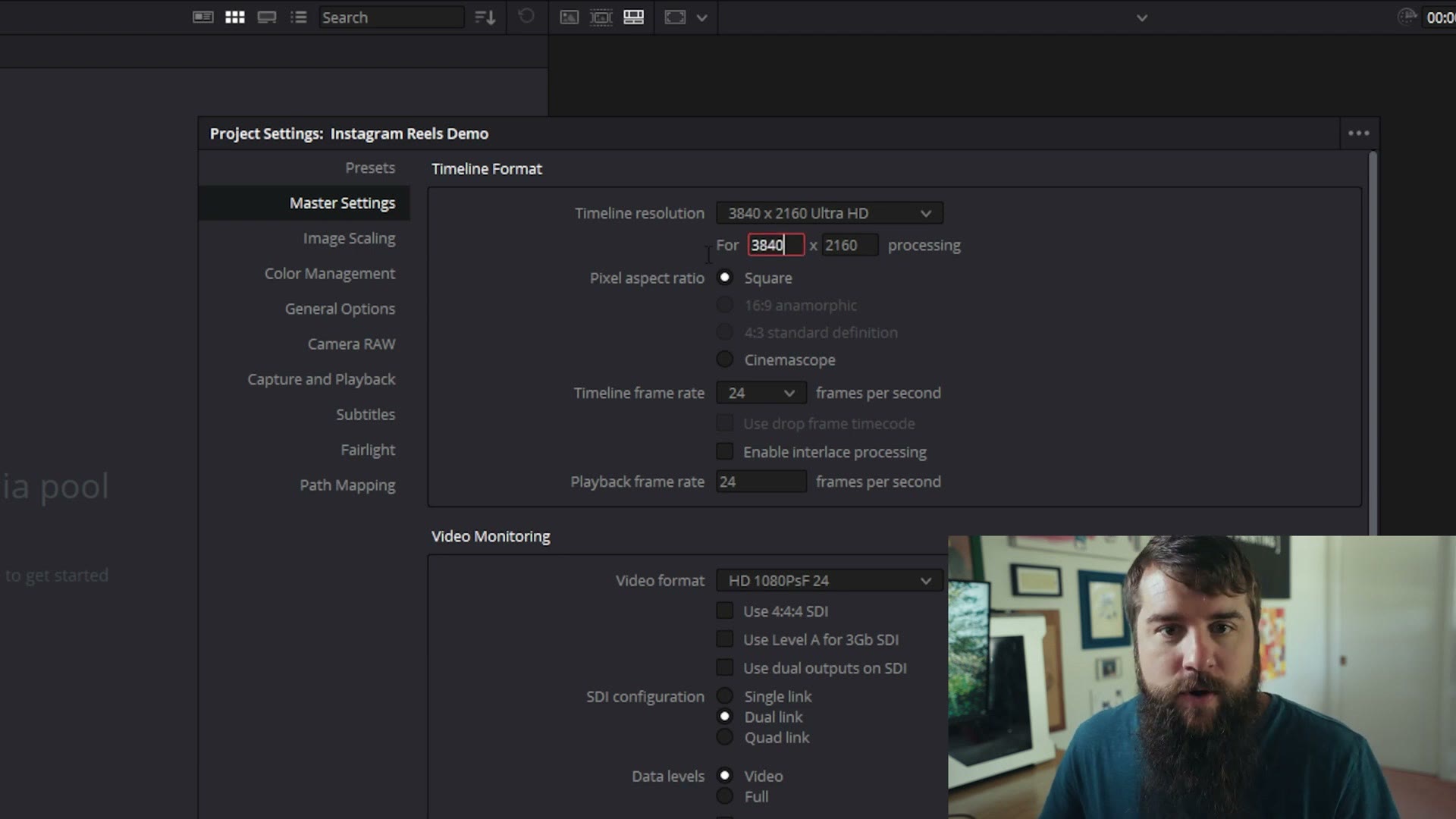Click the width field showing 3840
The height and width of the screenshot is (819, 1456).
coord(776,245)
